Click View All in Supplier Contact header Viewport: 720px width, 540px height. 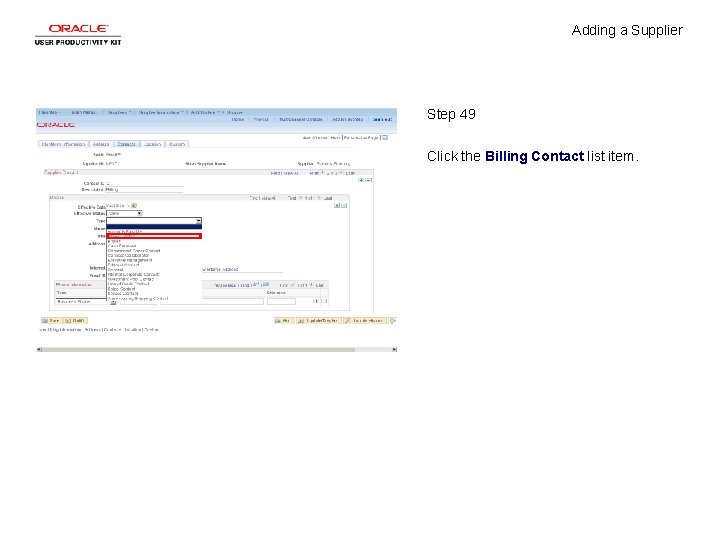click(291, 173)
